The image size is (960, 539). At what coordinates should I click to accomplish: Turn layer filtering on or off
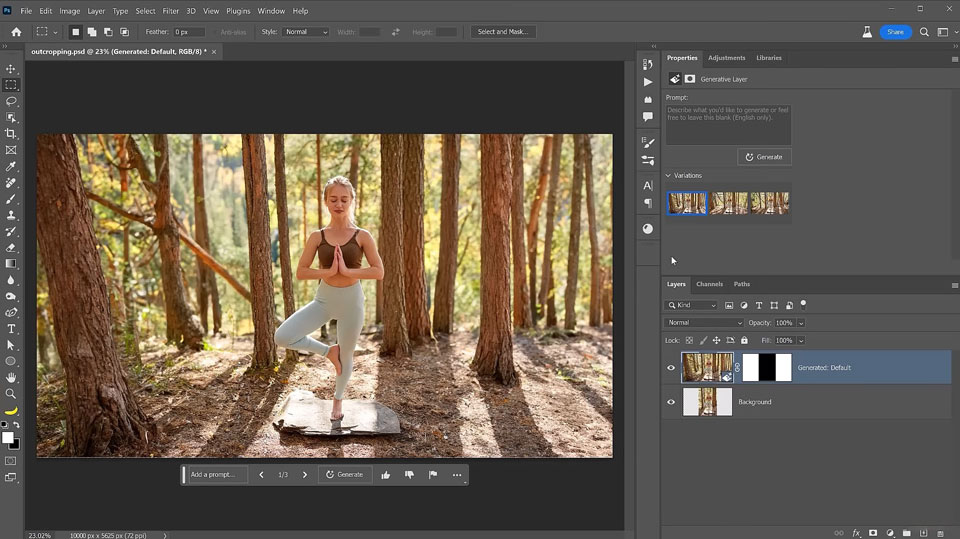tap(803, 304)
